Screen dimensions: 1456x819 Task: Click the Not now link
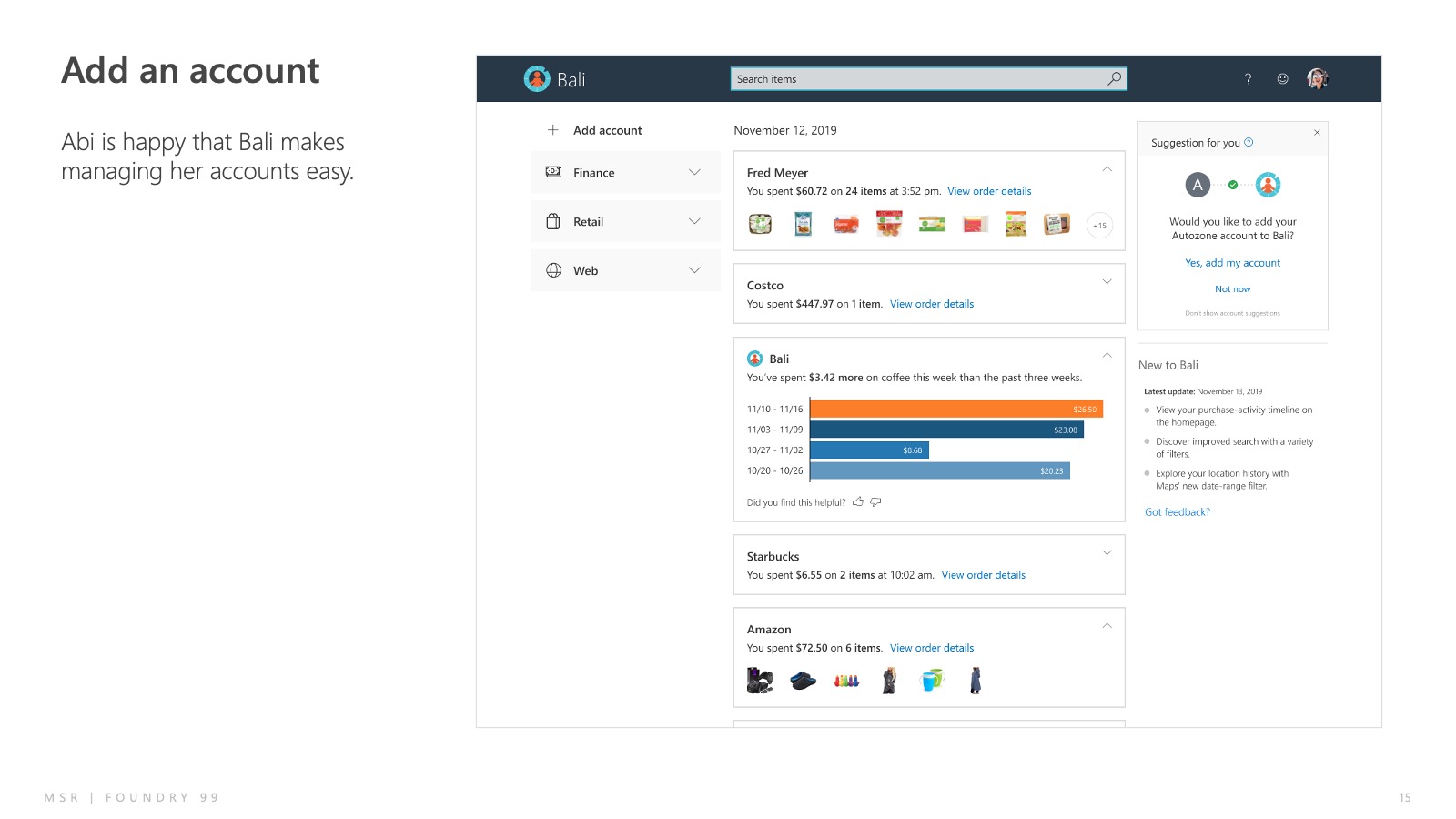click(1232, 289)
